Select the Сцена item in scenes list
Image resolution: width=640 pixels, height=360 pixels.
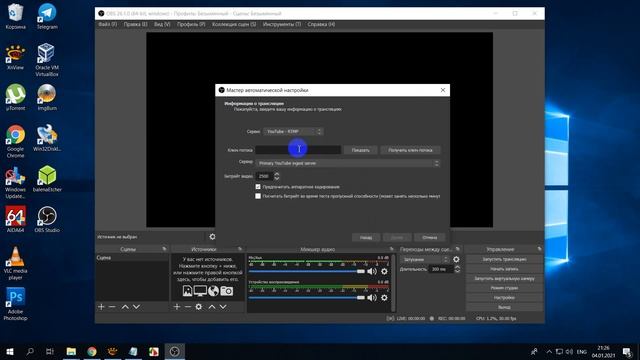[x=132, y=258]
